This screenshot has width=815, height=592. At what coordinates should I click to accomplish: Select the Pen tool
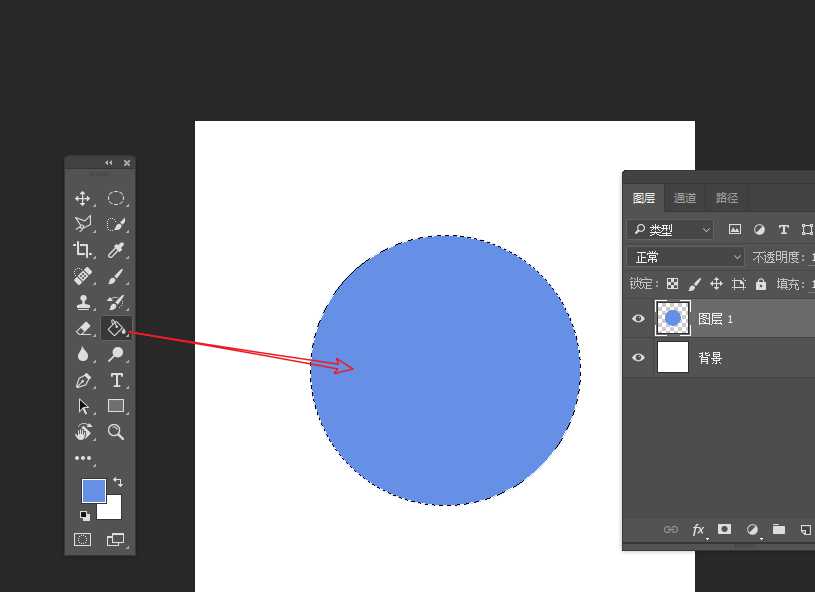tap(83, 380)
